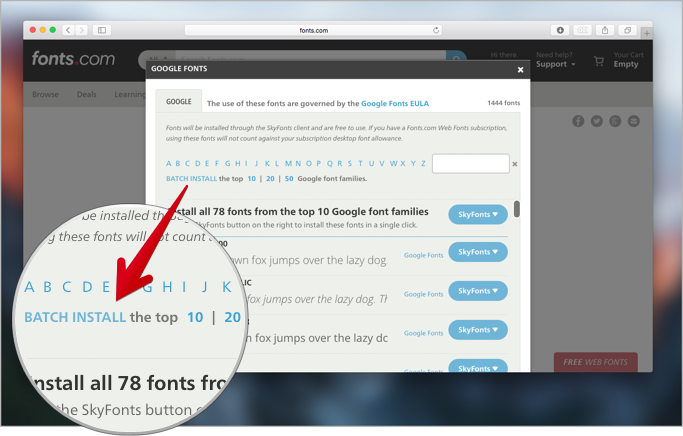Click the font list scrollbar thumb

pyautogui.click(x=517, y=209)
